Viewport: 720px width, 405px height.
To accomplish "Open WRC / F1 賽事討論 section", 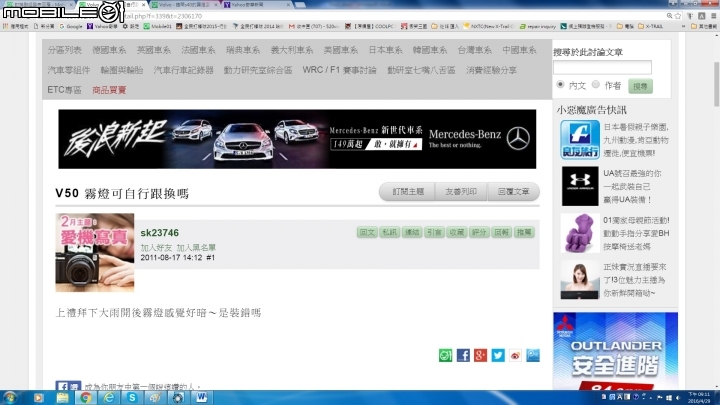I will (x=339, y=70).
